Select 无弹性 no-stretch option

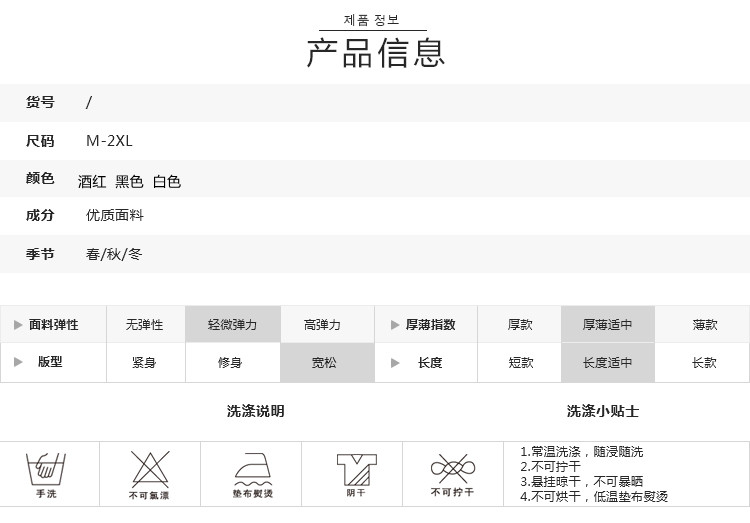click(144, 325)
